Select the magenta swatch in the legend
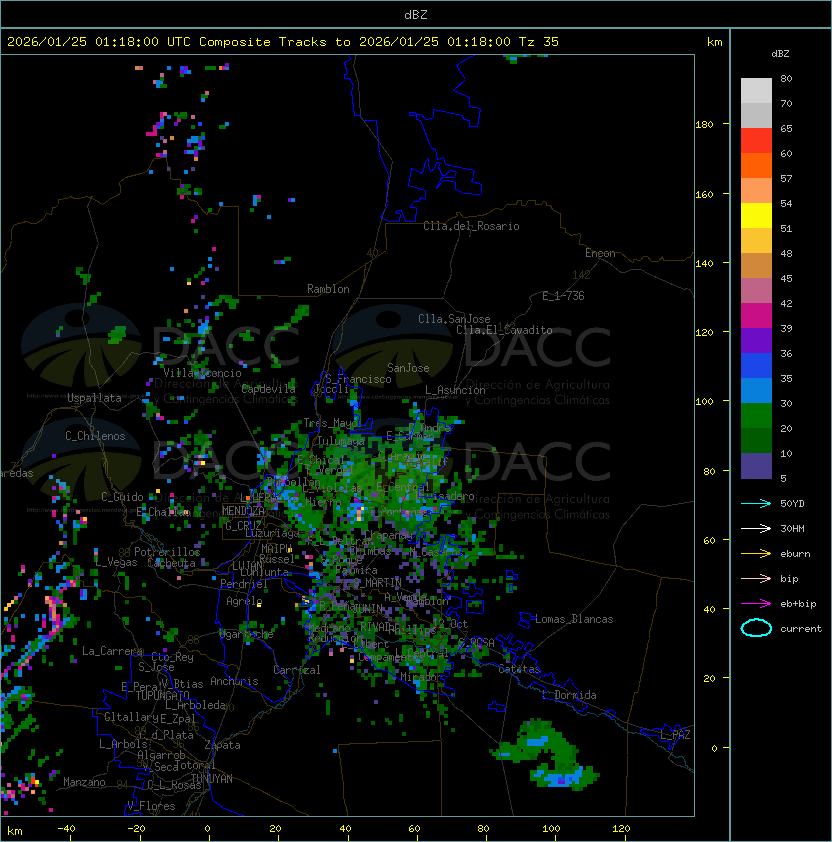This screenshot has width=832, height=842. tap(756, 316)
